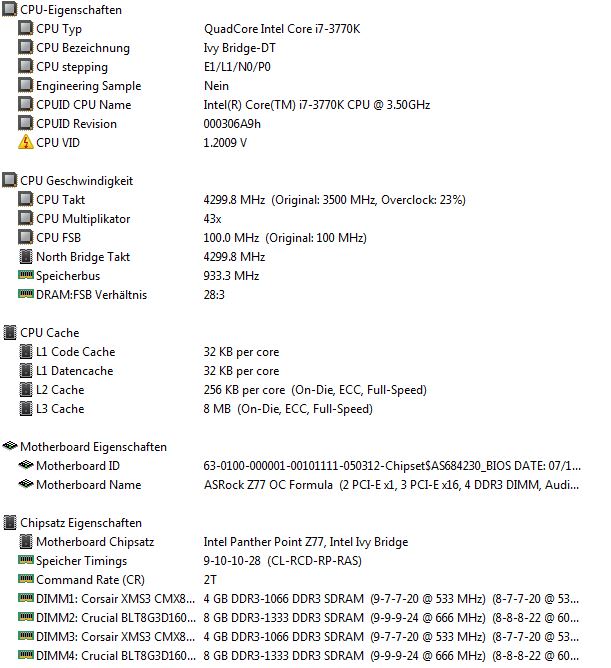Click the Motherboard Eigenschaften section icon
This screenshot has height=668, width=611.
pyautogui.click(x=9, y=446)
